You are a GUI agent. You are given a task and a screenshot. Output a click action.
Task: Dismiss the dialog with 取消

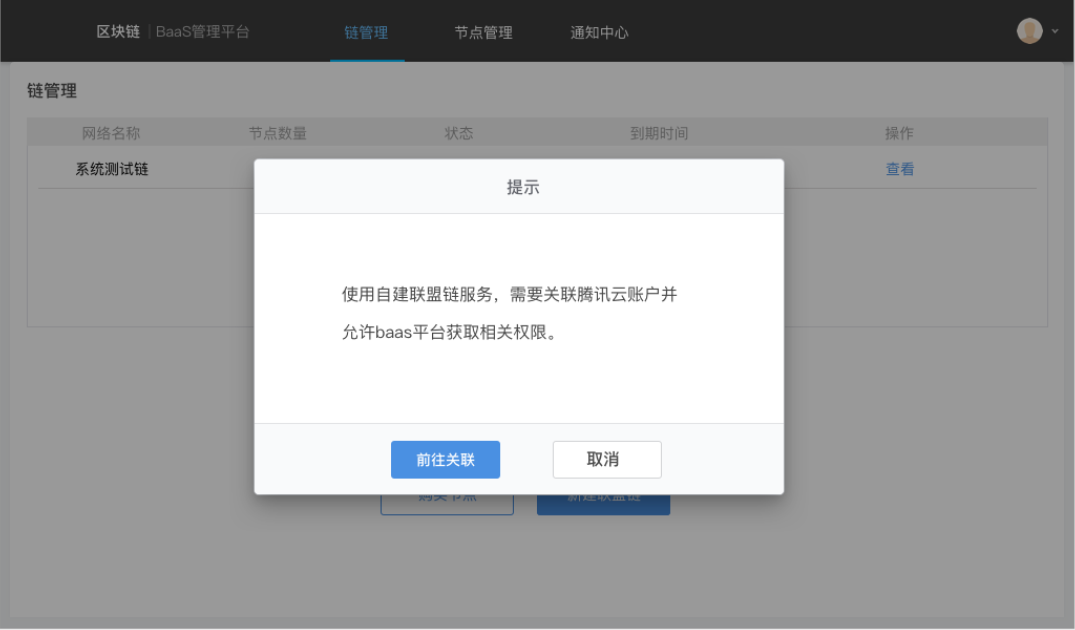607,460
